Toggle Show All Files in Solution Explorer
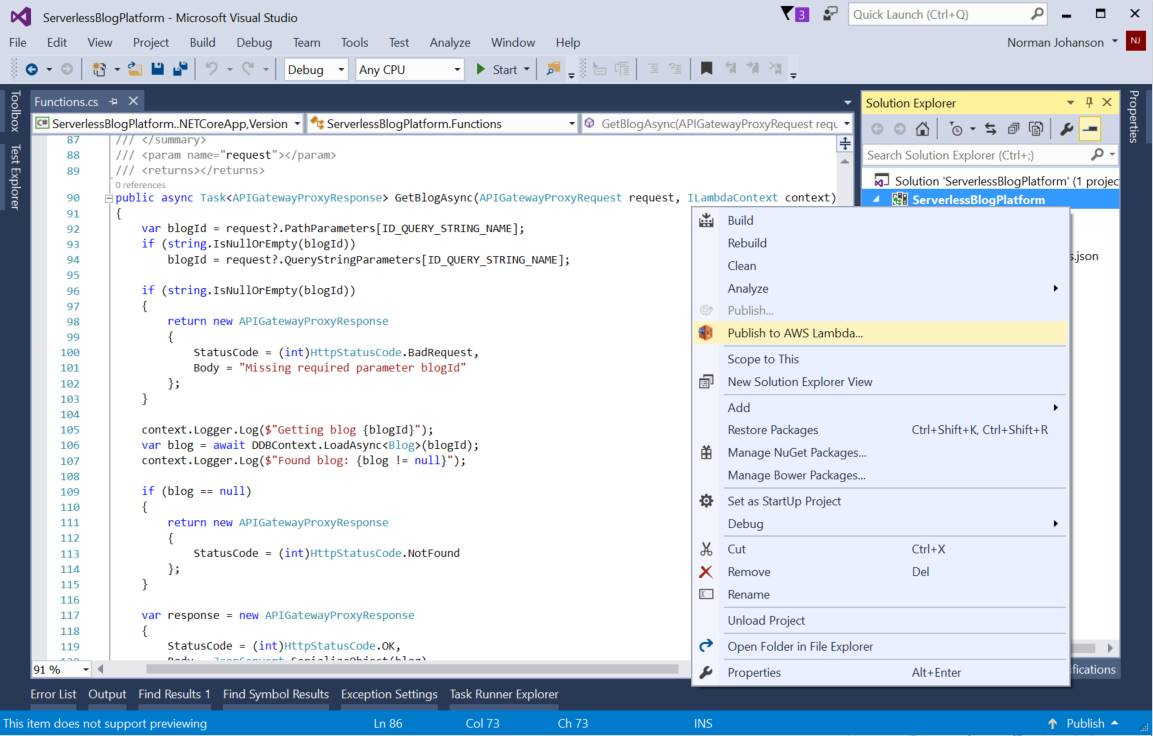The height and width of the screenshot is (736, 1153). coord(1035,130)
